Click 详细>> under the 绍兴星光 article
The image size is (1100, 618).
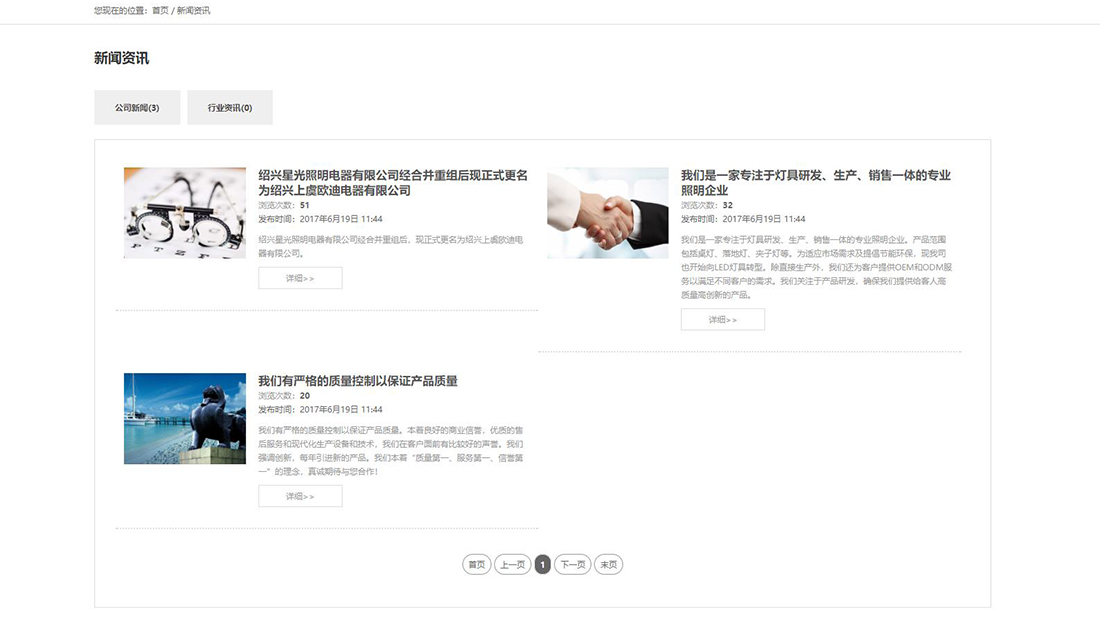click(x=300, y=278)
